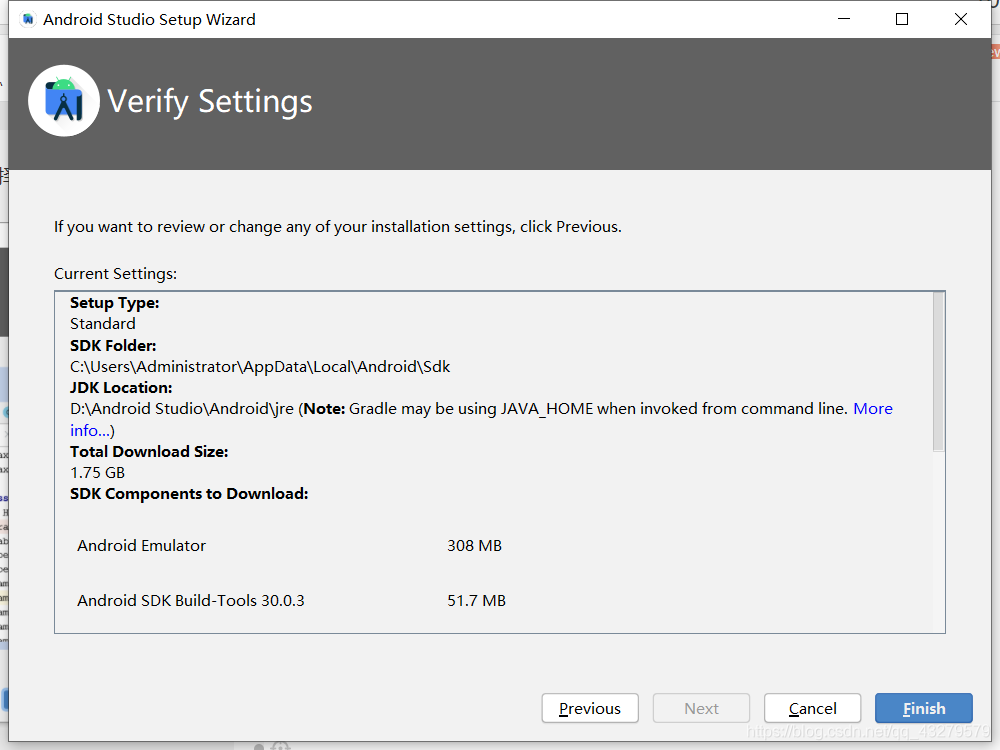Viewport: 1000px width, 750px height.
Task: Click the Finish button
Action: (x=923, y=708)
